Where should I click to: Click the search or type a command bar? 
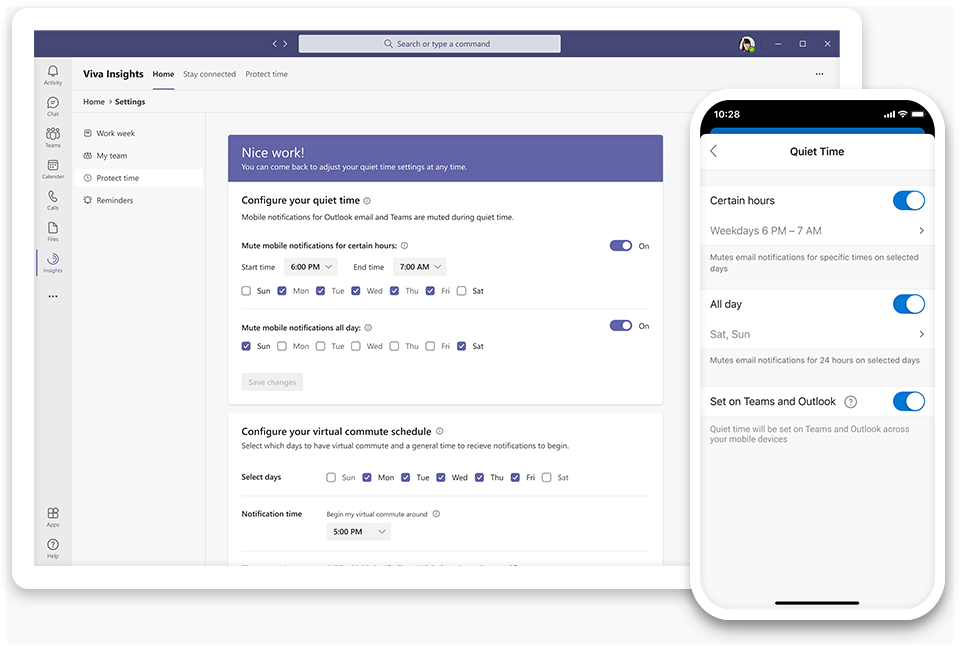point(429,43)
